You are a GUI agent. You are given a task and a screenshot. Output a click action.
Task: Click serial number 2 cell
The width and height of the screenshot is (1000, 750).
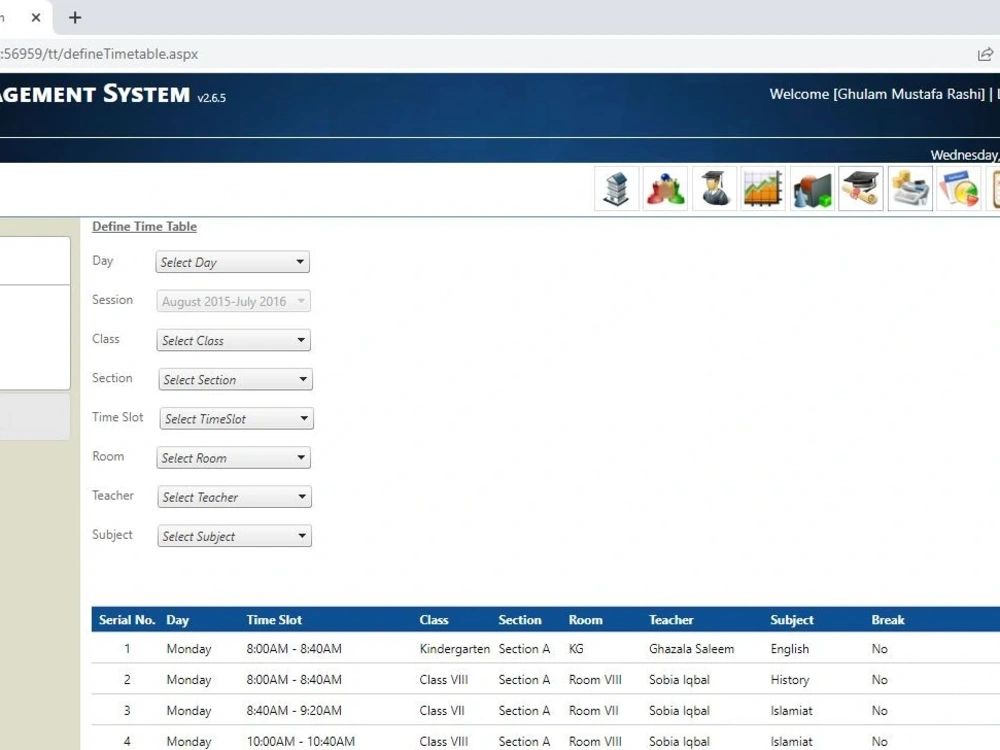pyautogui.click(x=127, y=680)
